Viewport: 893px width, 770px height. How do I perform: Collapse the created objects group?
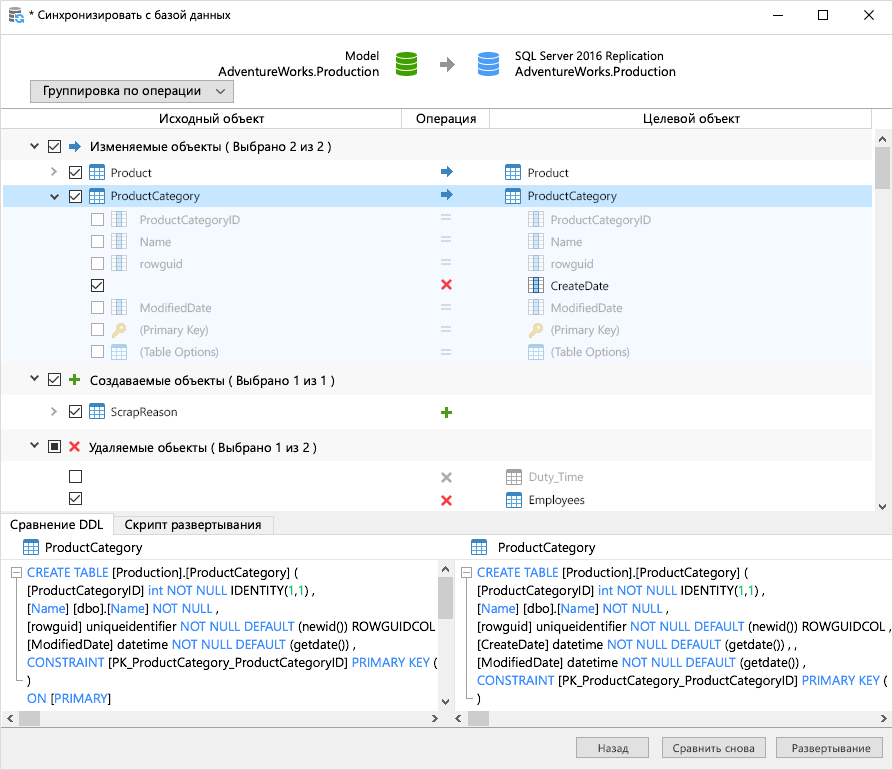pyautogui.click(x=34, y=379)
